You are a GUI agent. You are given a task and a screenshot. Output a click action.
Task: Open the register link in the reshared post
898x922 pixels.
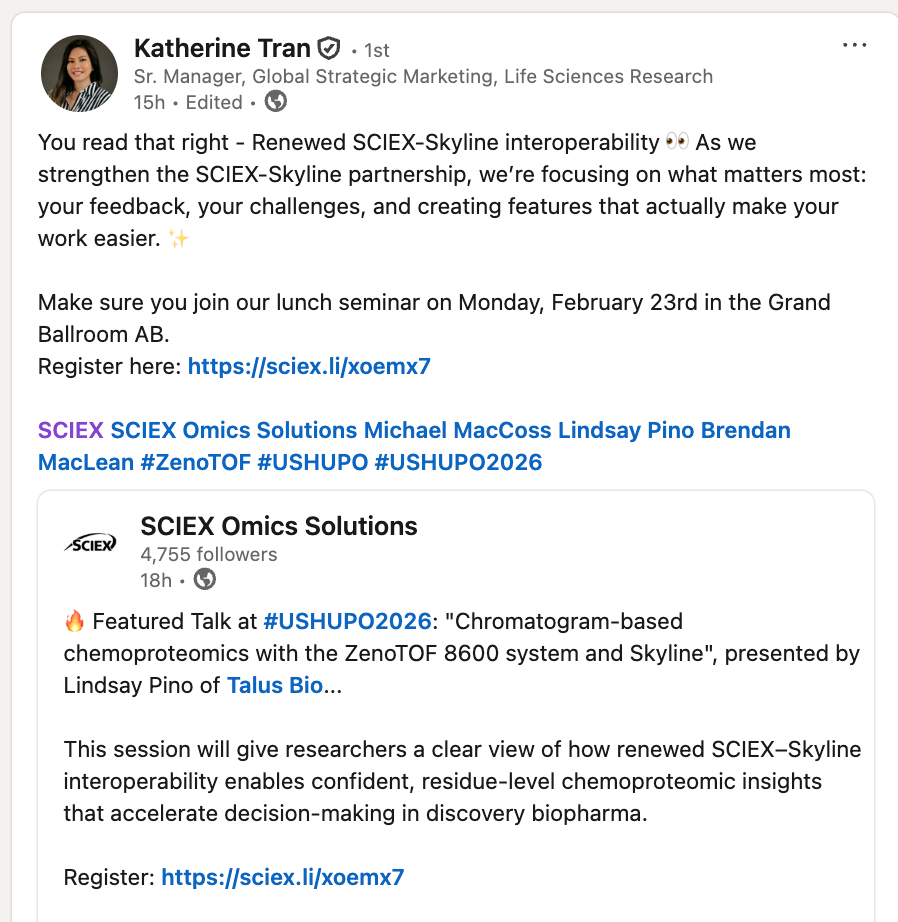click(283, 878)
